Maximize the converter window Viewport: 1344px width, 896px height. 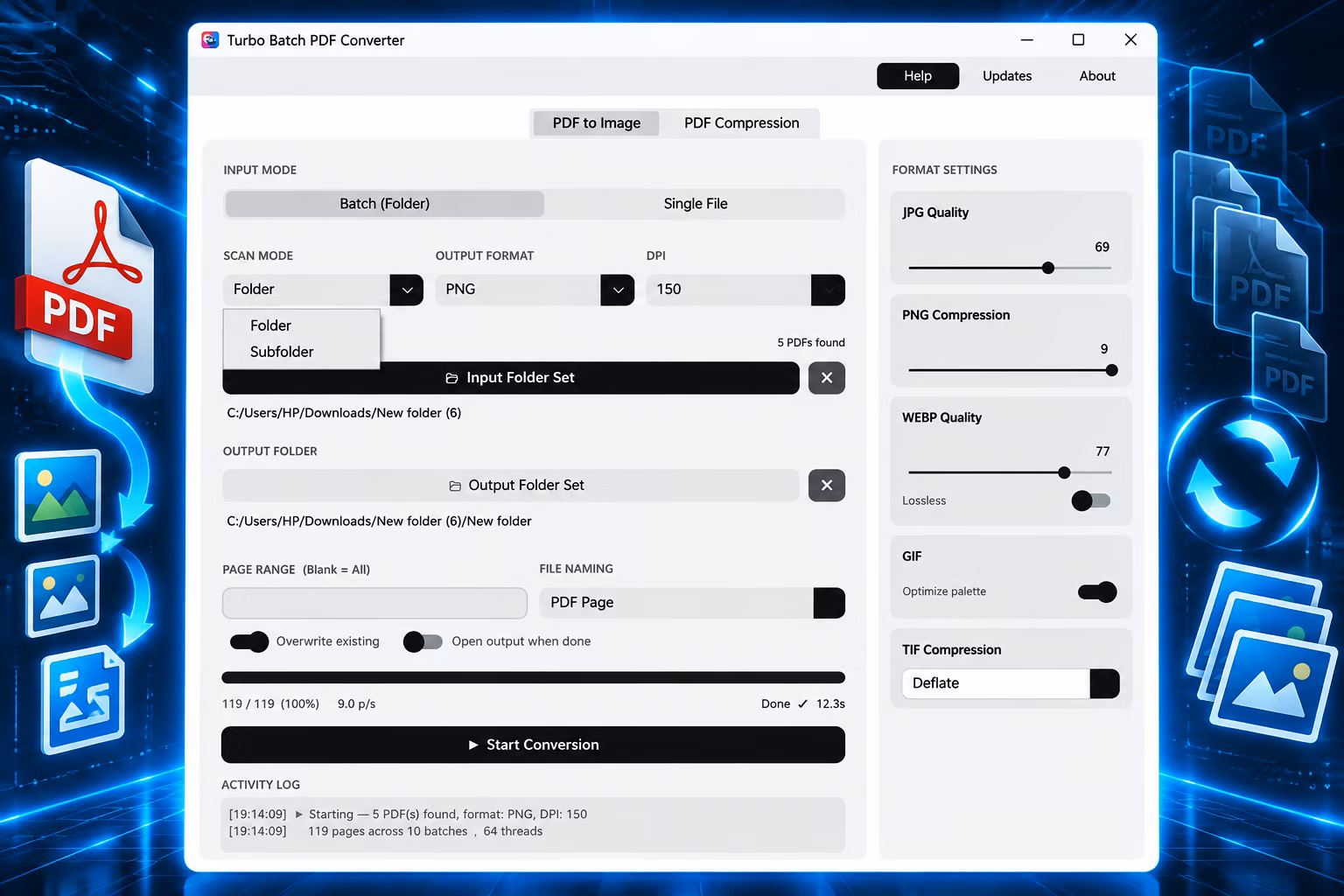pyautogui.click(x=1078, y=40)
